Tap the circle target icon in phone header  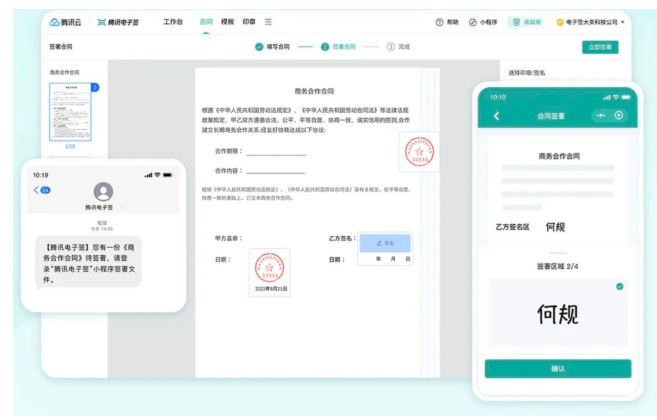(x=619, y=115)
